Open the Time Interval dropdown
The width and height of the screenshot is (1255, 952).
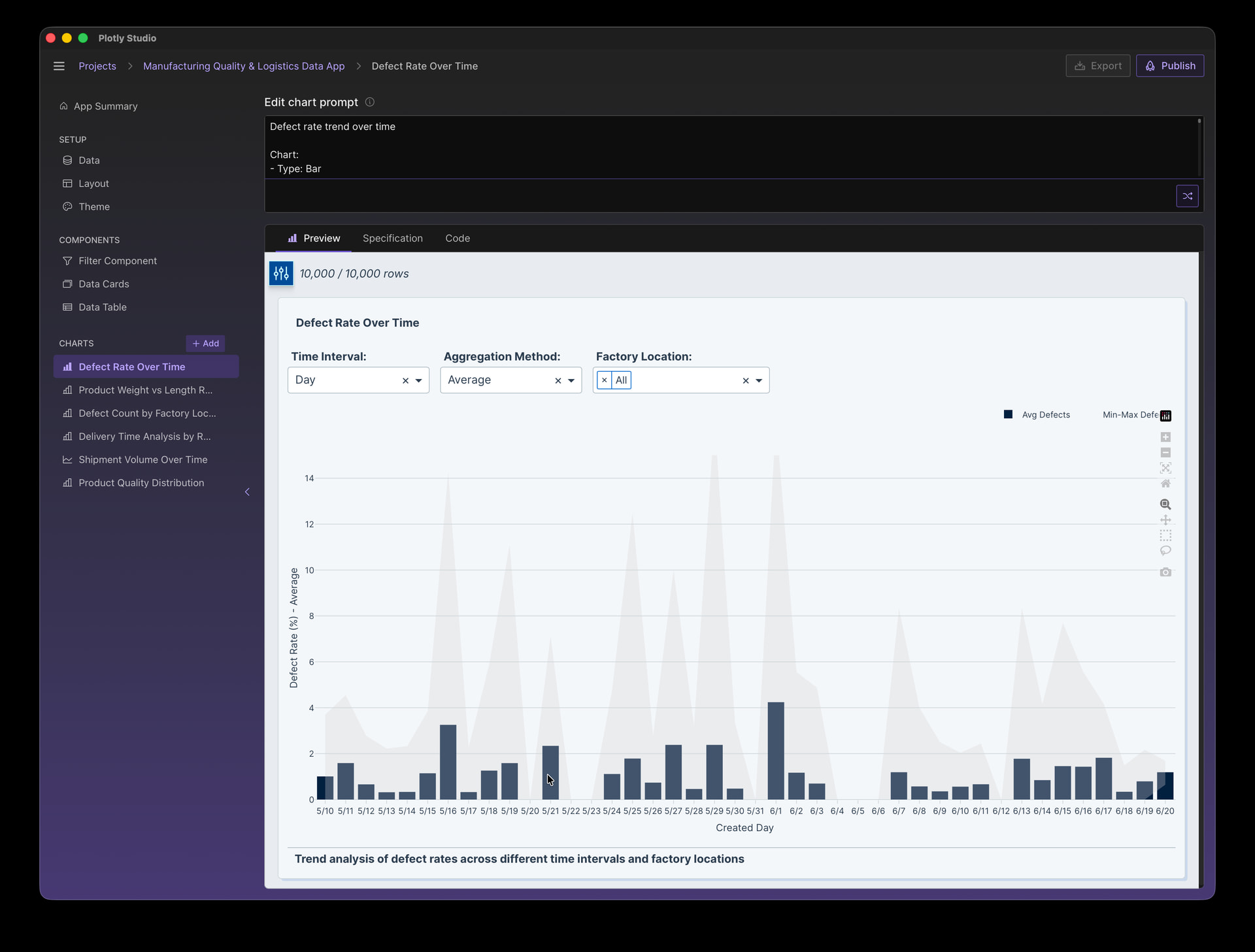pos(419,380)
